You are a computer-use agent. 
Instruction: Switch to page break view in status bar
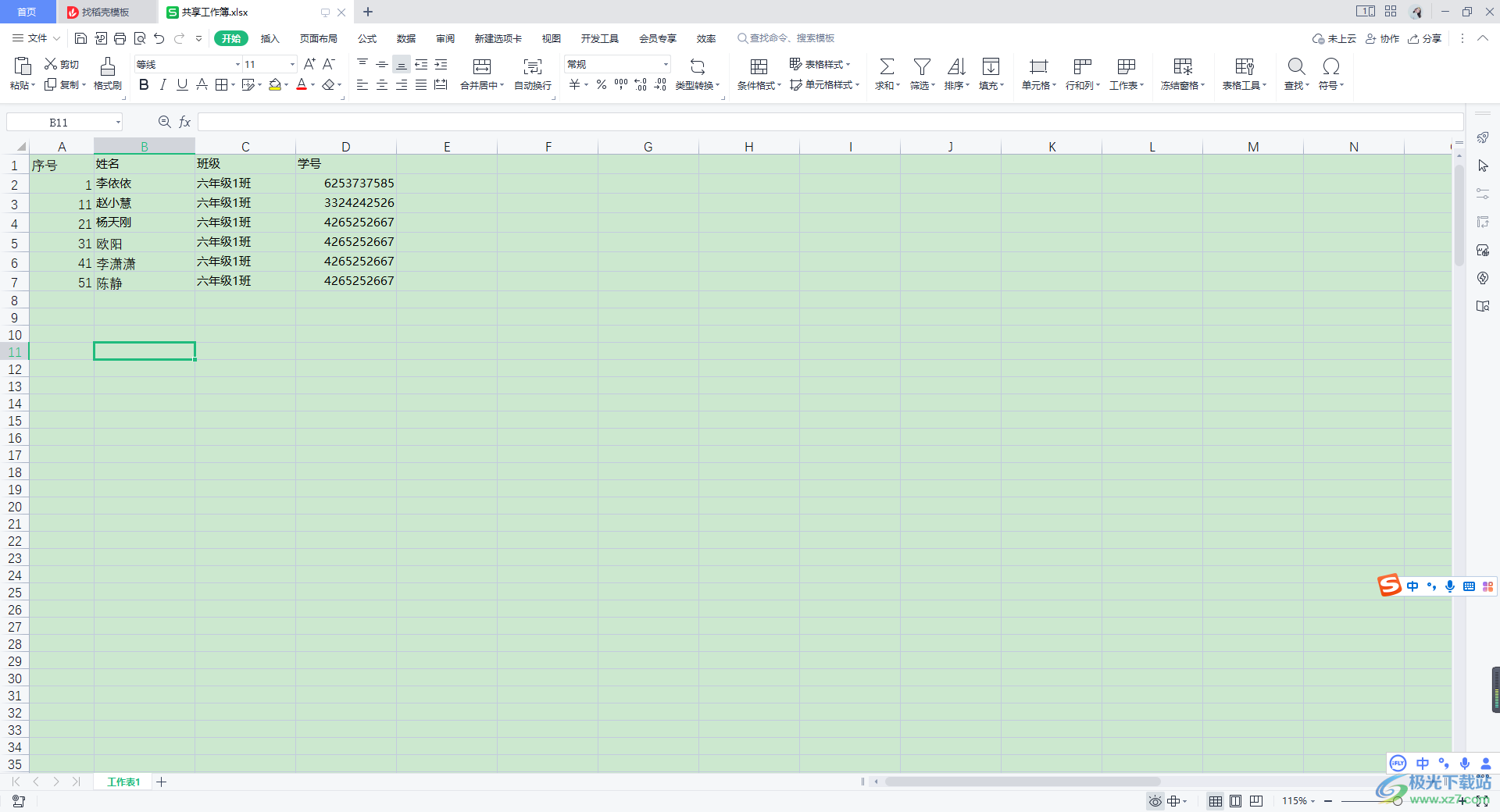(x=1256, y=801)
